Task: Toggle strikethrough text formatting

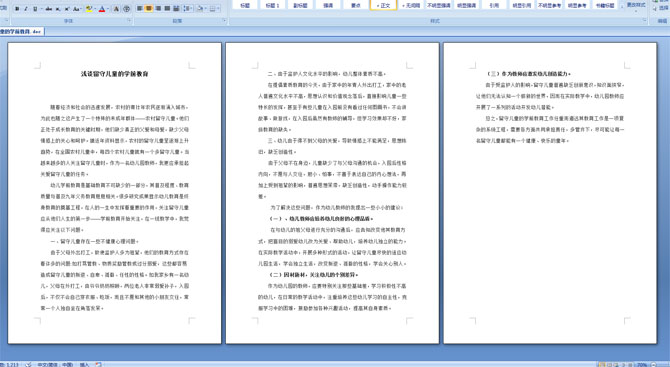Action: [49, 9]
